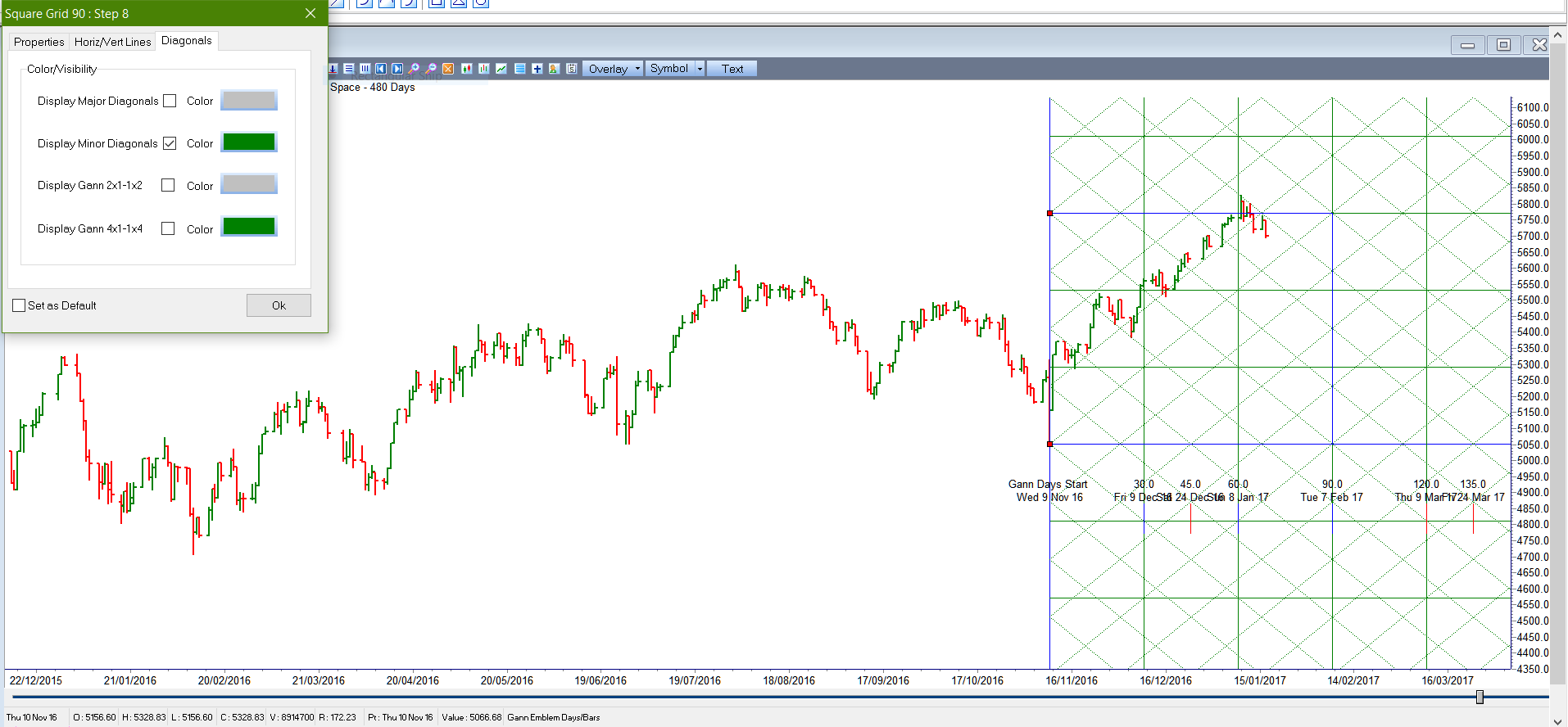Uncheck Display Minor Diagonals checkbox

pyautogui.click(x=170, y=143)
